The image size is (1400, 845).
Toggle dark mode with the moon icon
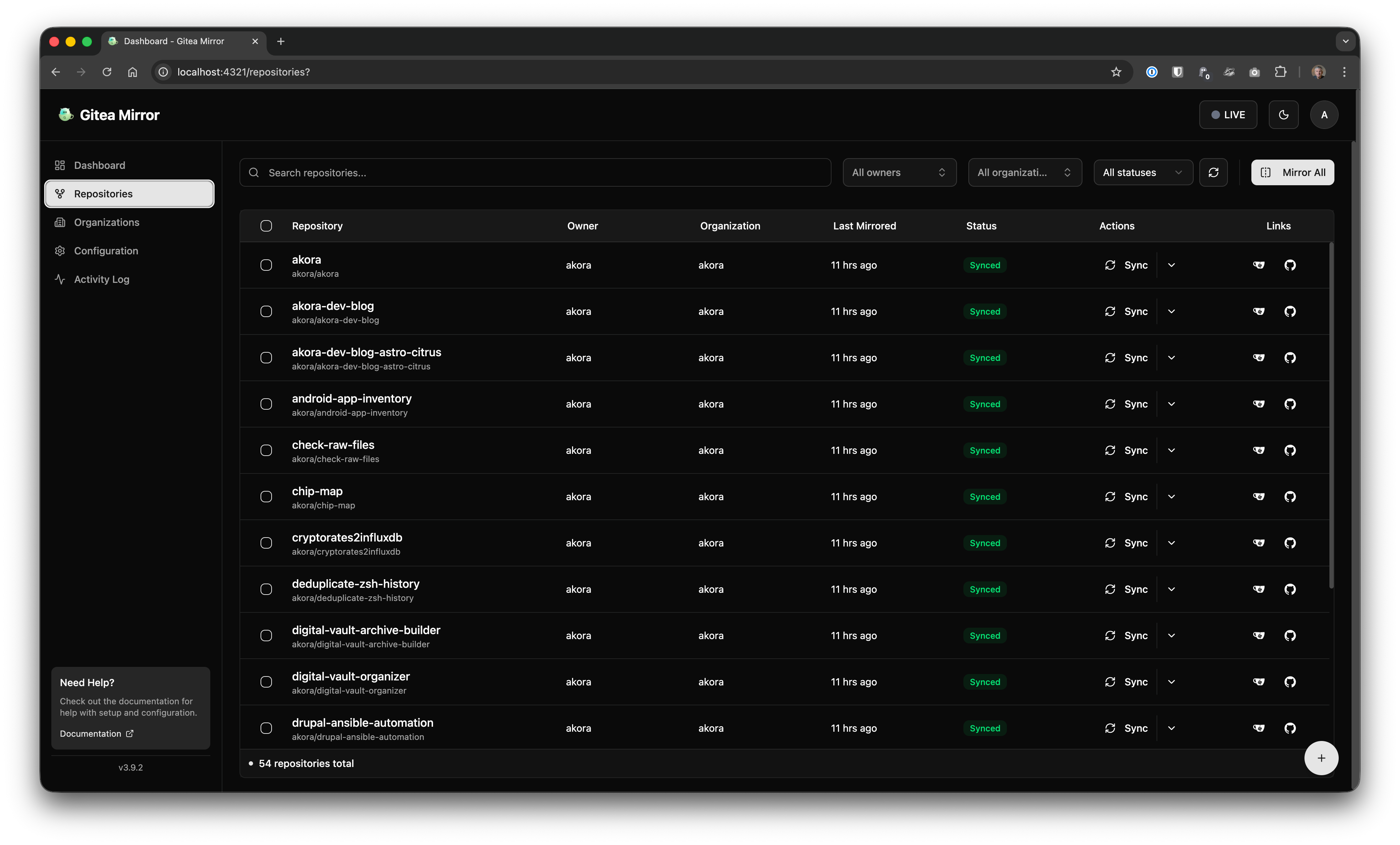[x=1283, y=115]
